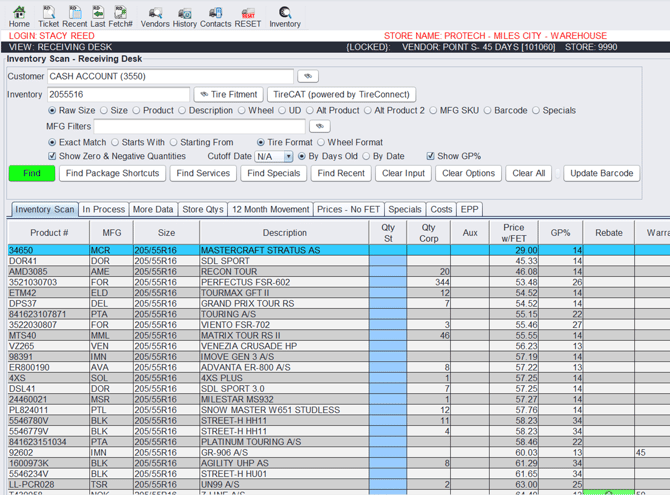Open the Inventory search icon

click(x=284, y=14)
